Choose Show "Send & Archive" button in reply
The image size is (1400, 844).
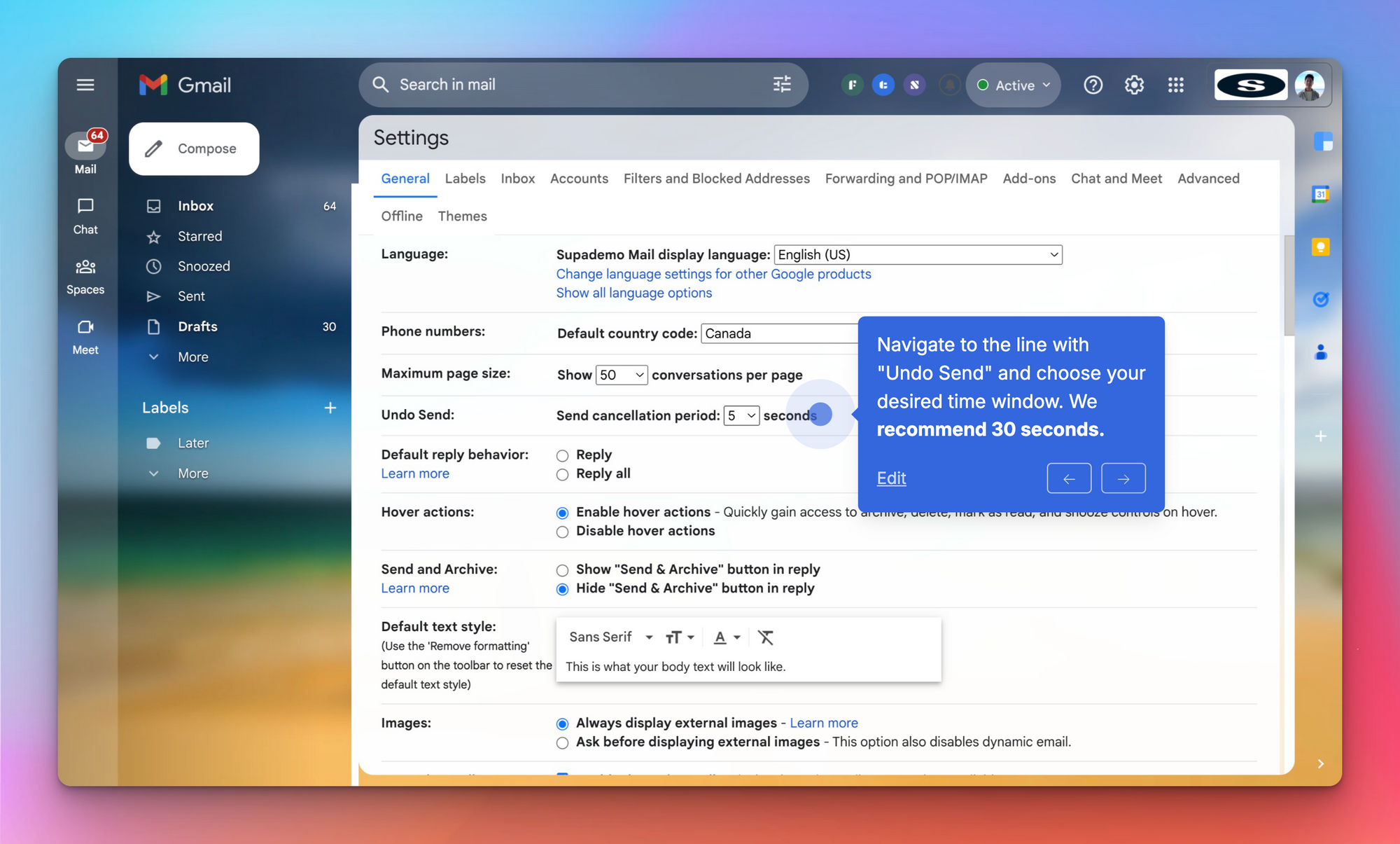pos(562,570)
